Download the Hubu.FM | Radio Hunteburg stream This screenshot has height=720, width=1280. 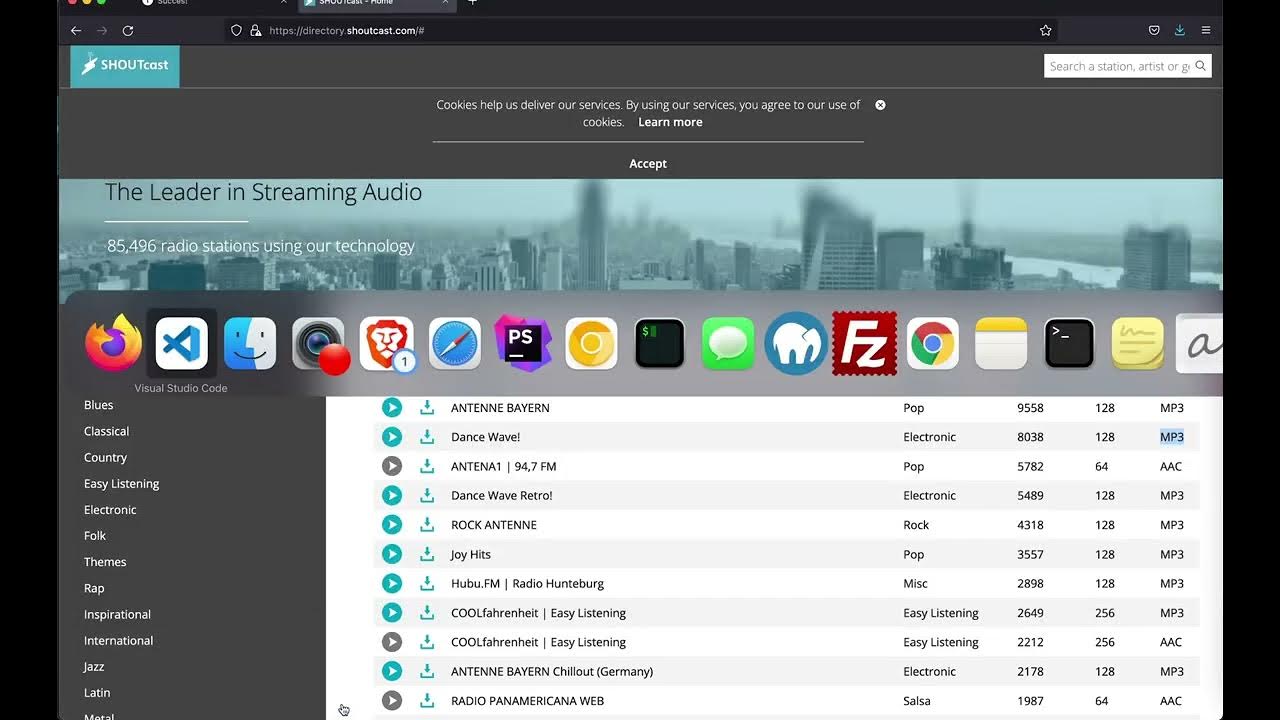[427, 583]
